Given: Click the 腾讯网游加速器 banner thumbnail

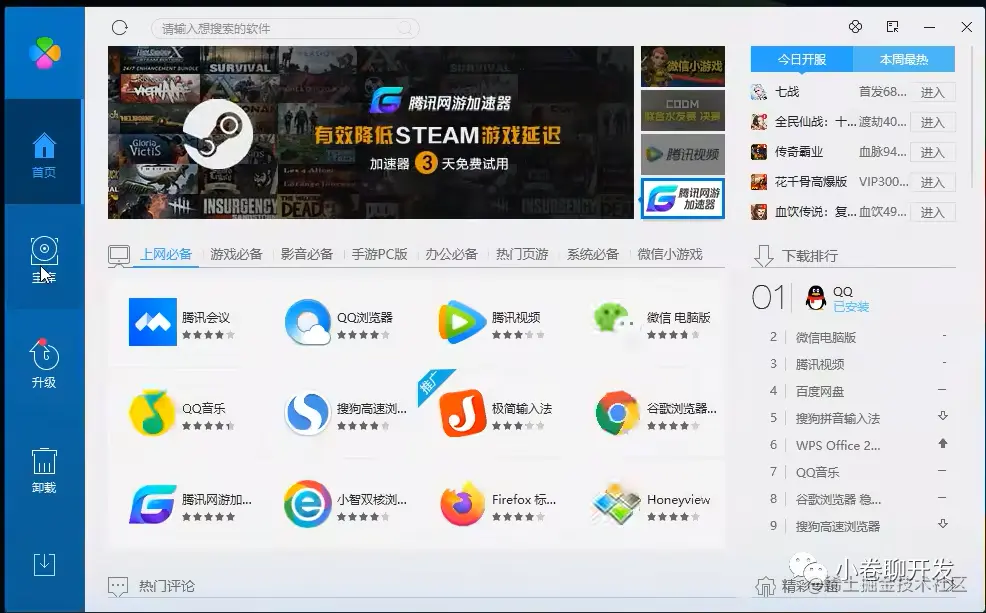Looking at the screenshot, I should [x=683, y=199].
